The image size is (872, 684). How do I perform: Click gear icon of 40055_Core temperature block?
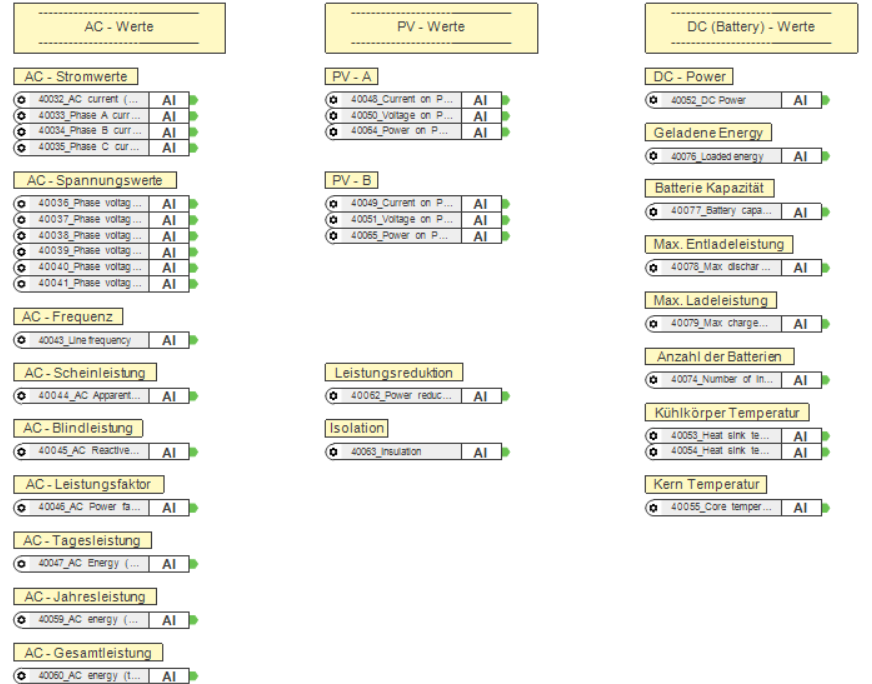(x=653, y=507)
